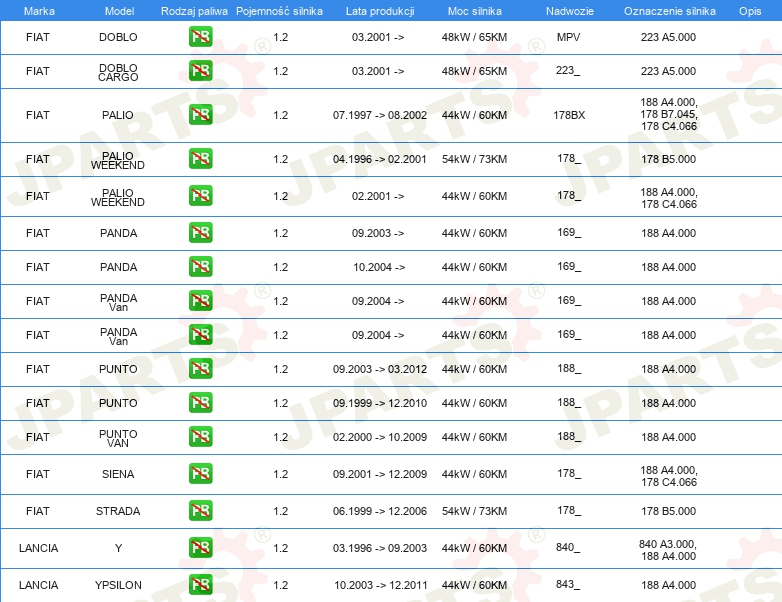782x602 pixels.
Task: Select 54kW / 73KM in PALIO WEEKEND row
Action: (474, 159)
